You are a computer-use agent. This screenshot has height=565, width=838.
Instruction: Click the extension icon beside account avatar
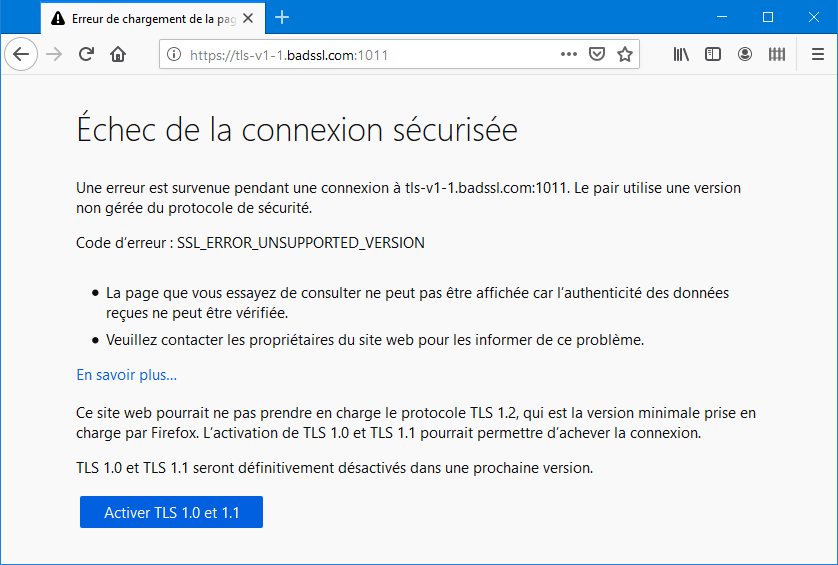(777, 55)
